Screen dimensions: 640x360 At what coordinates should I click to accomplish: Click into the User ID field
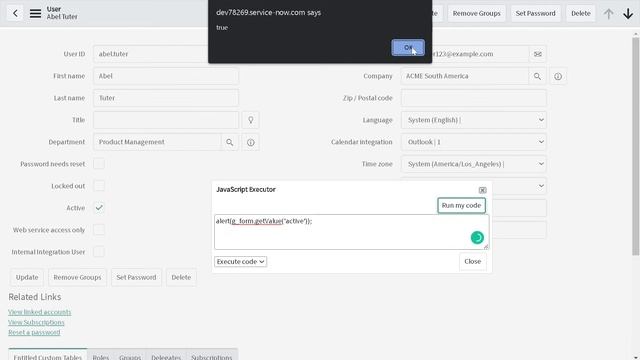pyautogui.click(x=151, y=54)
